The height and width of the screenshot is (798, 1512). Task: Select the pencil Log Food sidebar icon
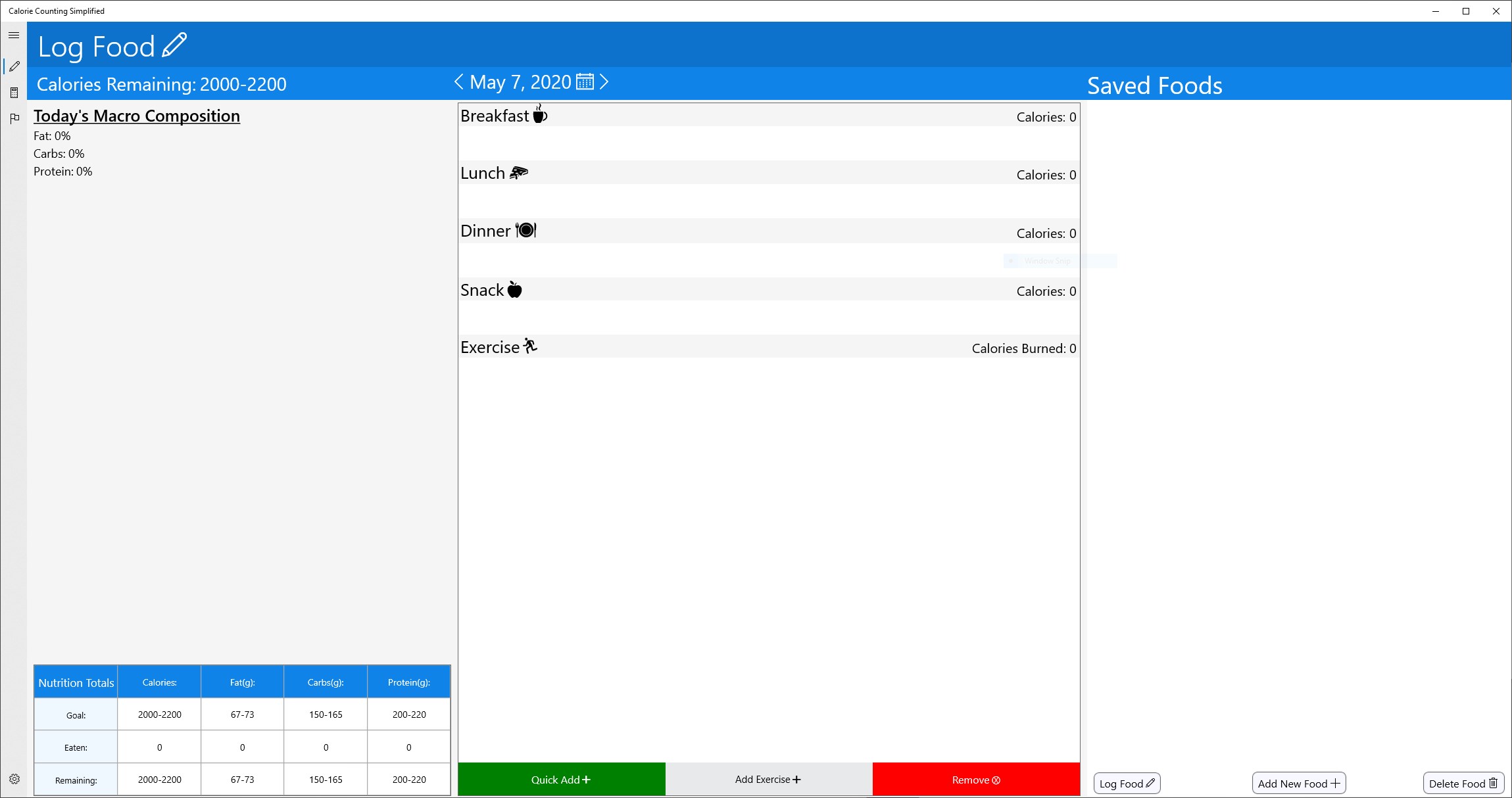pyautogui.click(x=14, y=66)
